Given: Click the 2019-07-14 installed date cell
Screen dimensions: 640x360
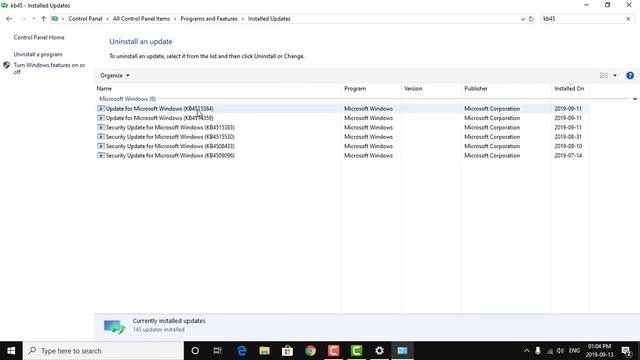Looking at the screenshot, I should tap(568, 156).
